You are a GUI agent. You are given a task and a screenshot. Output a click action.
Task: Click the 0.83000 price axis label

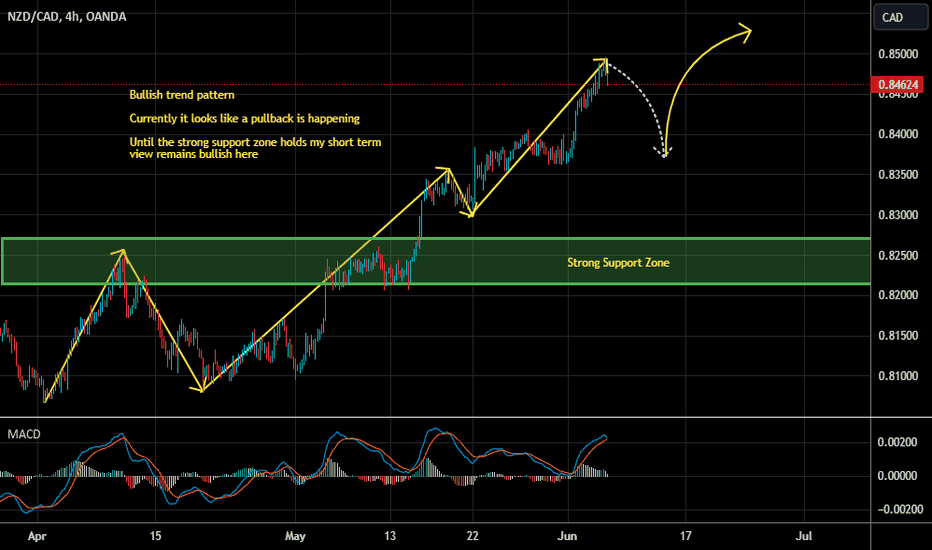point(898,215)
